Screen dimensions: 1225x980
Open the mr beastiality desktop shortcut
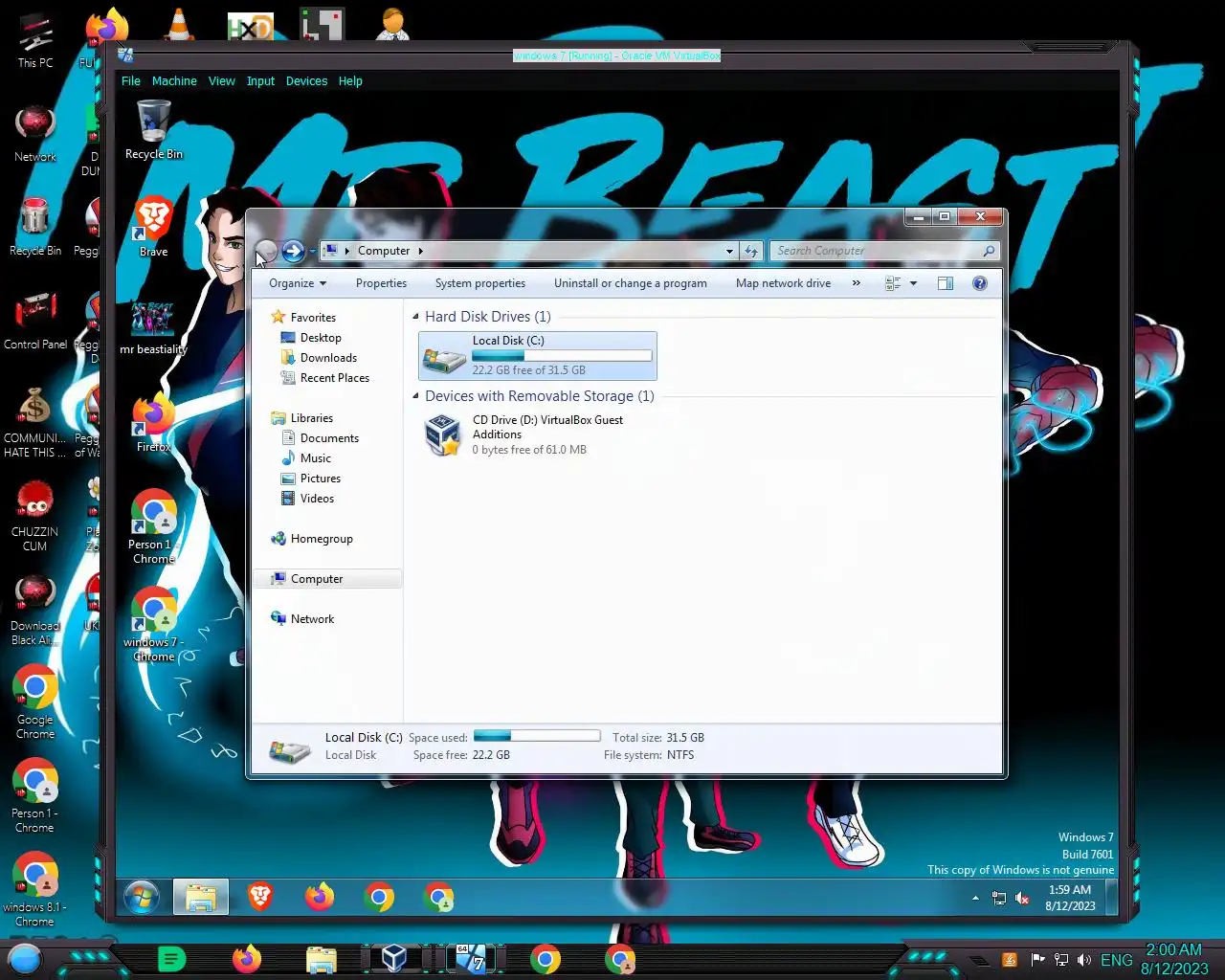coord(153,327)
